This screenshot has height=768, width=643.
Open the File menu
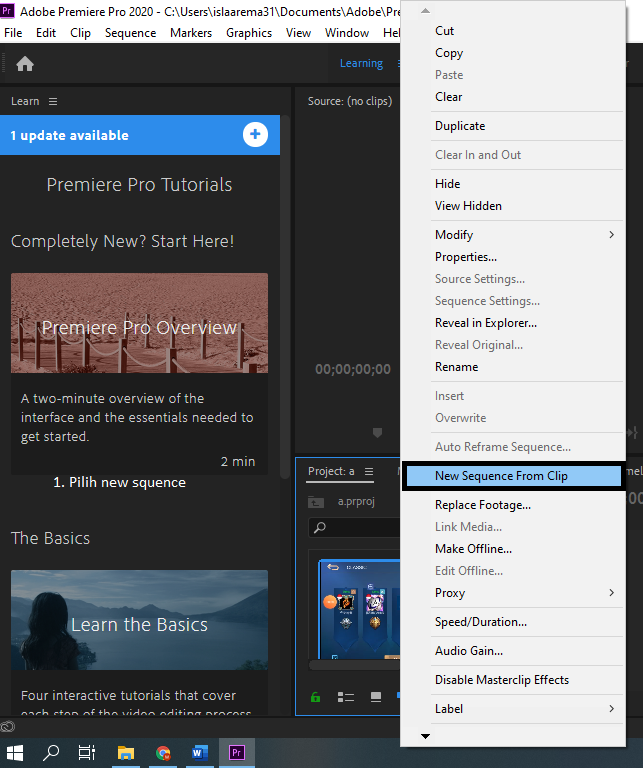[13, 33]
